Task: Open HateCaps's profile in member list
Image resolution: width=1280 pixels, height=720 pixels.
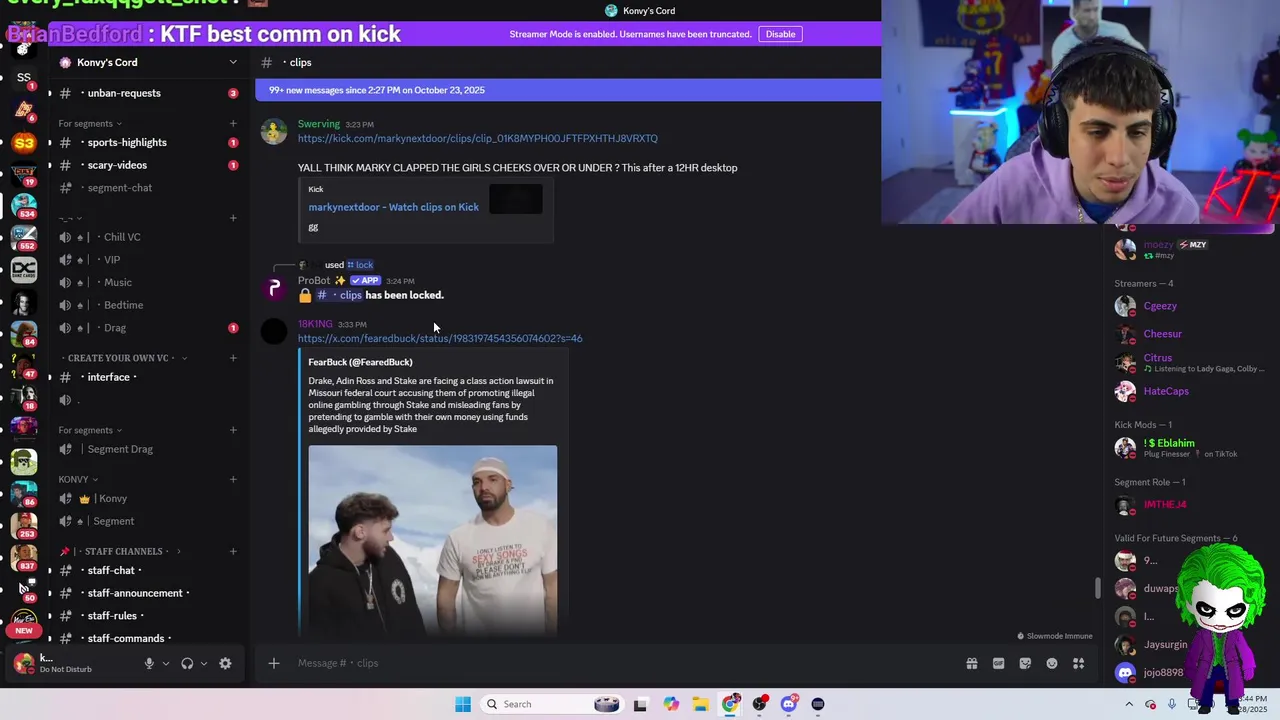Action: (1166, 391)
